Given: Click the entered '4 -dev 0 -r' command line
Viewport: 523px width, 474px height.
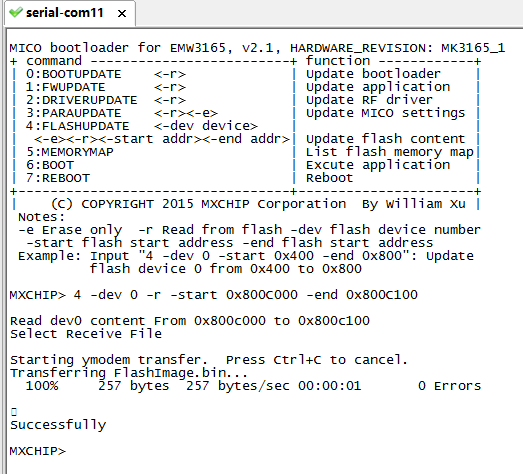Looking at the screenshot, I should (x=213, y=295).
